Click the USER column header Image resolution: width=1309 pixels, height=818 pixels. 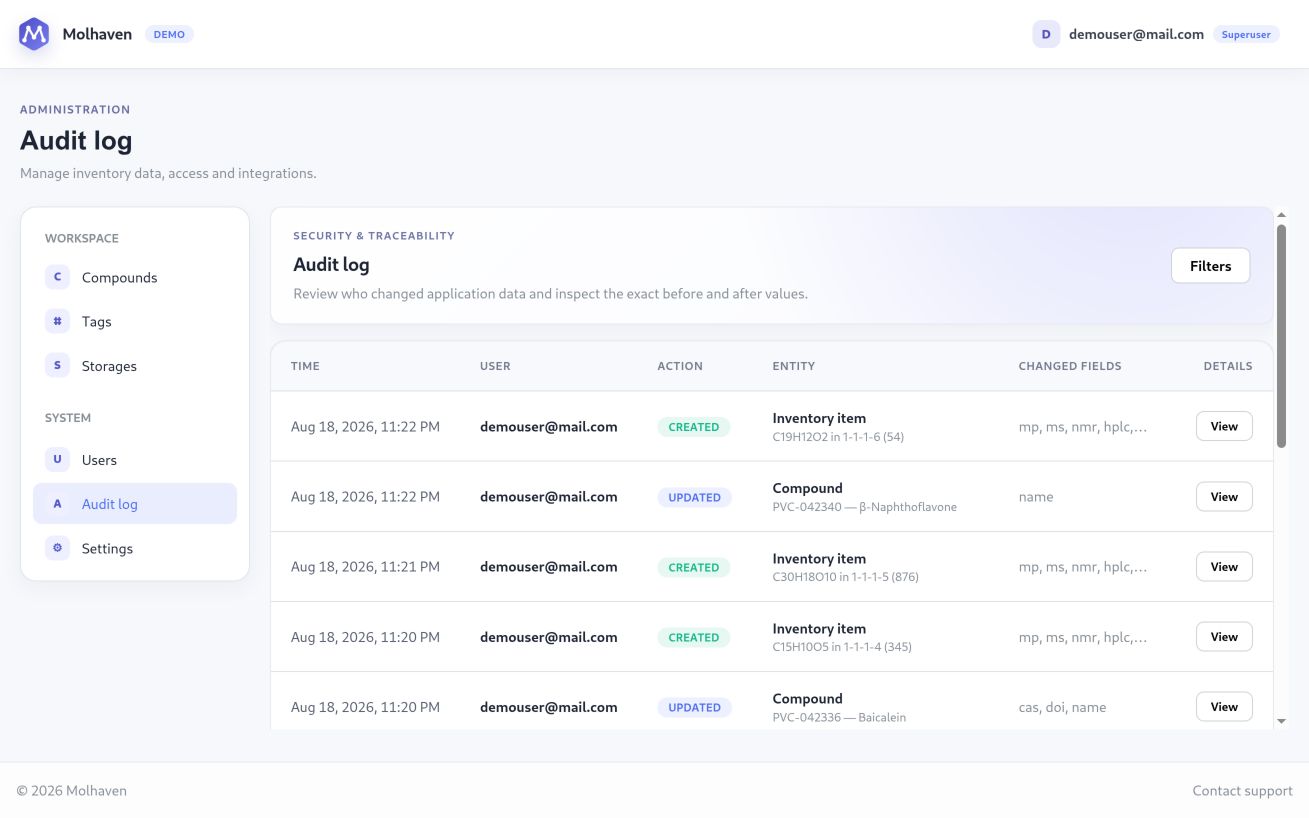(x=495, y=366)
